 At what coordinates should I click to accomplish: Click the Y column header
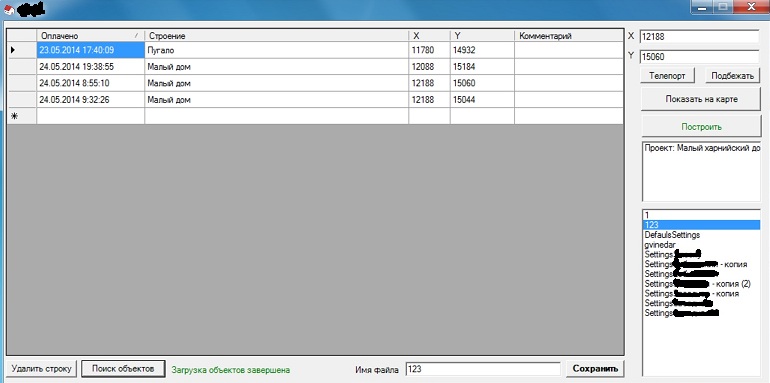[482, 36]
